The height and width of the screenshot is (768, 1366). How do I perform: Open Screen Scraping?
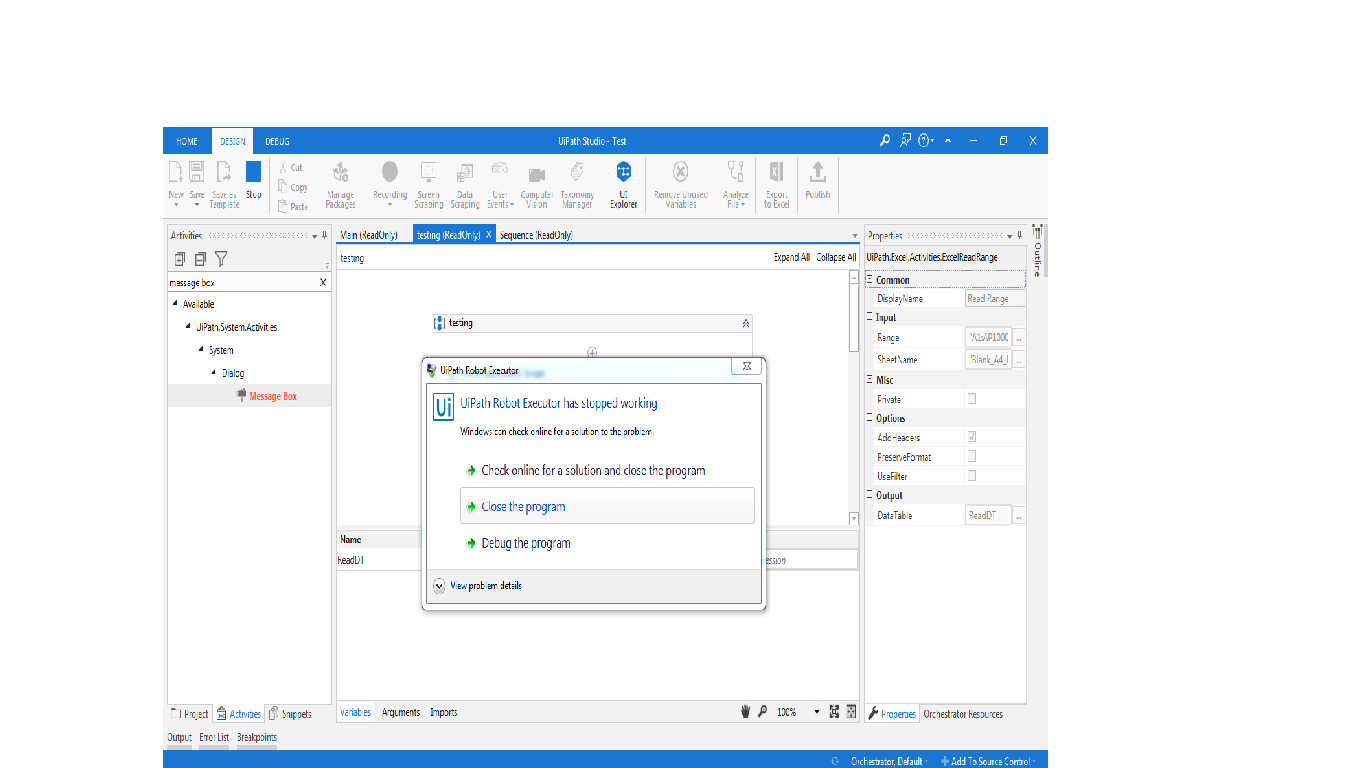point(428,184)
